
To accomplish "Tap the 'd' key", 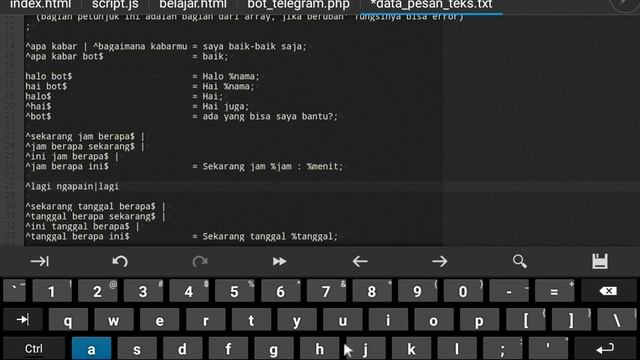I will click(182, 349).
